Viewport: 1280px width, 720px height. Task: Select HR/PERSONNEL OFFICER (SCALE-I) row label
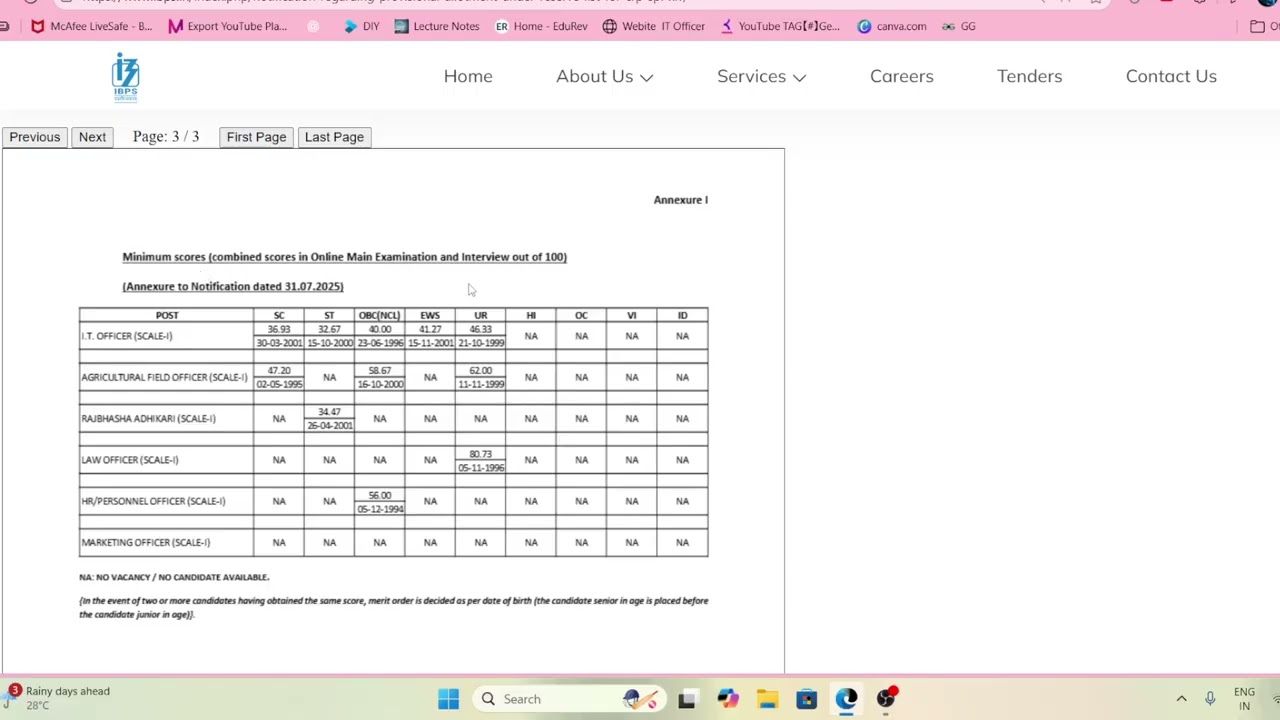(x=153, y=501)
